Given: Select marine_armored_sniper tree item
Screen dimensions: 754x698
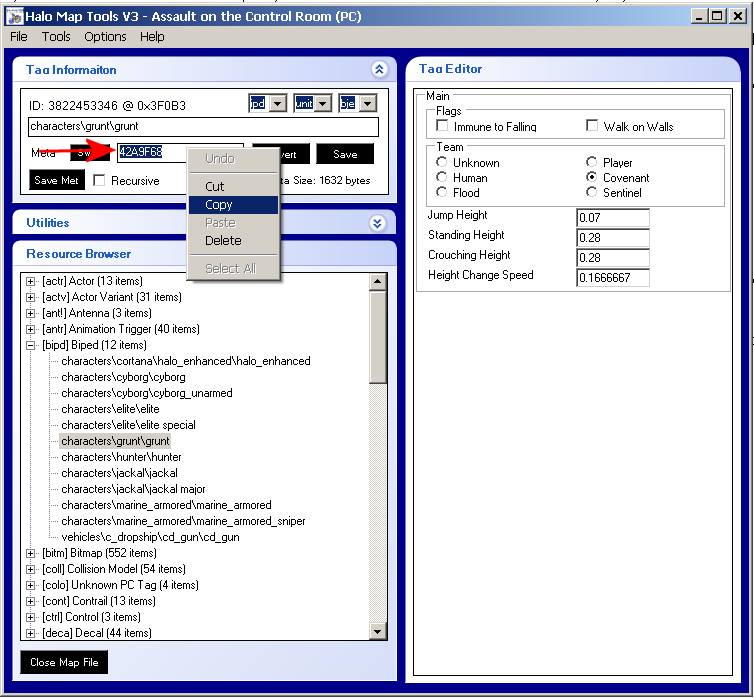Looking at the screenshot, I should [x=183, y=521].
